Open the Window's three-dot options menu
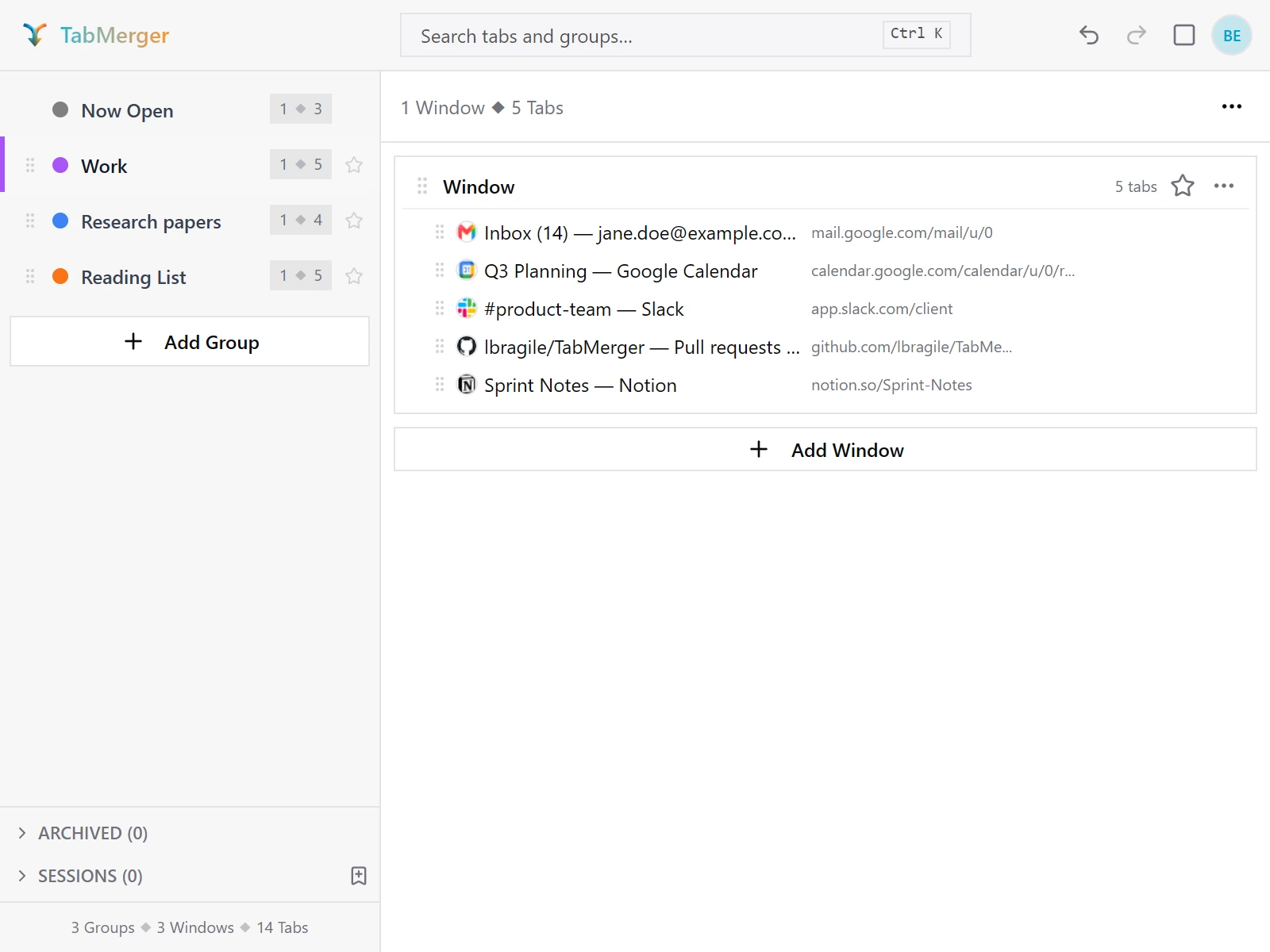Viewport: 1270px width, 952px height. click(1224, 186)
